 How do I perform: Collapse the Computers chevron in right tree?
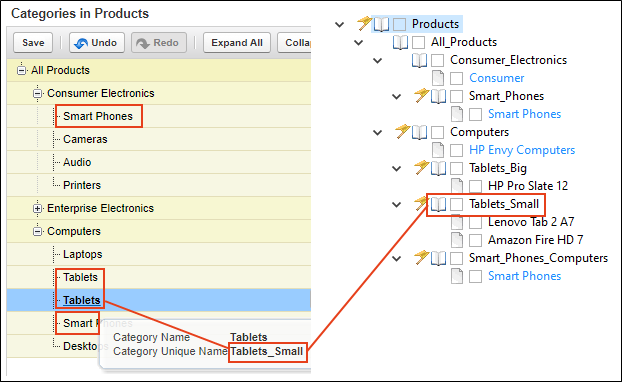click(x=378, y=132)
